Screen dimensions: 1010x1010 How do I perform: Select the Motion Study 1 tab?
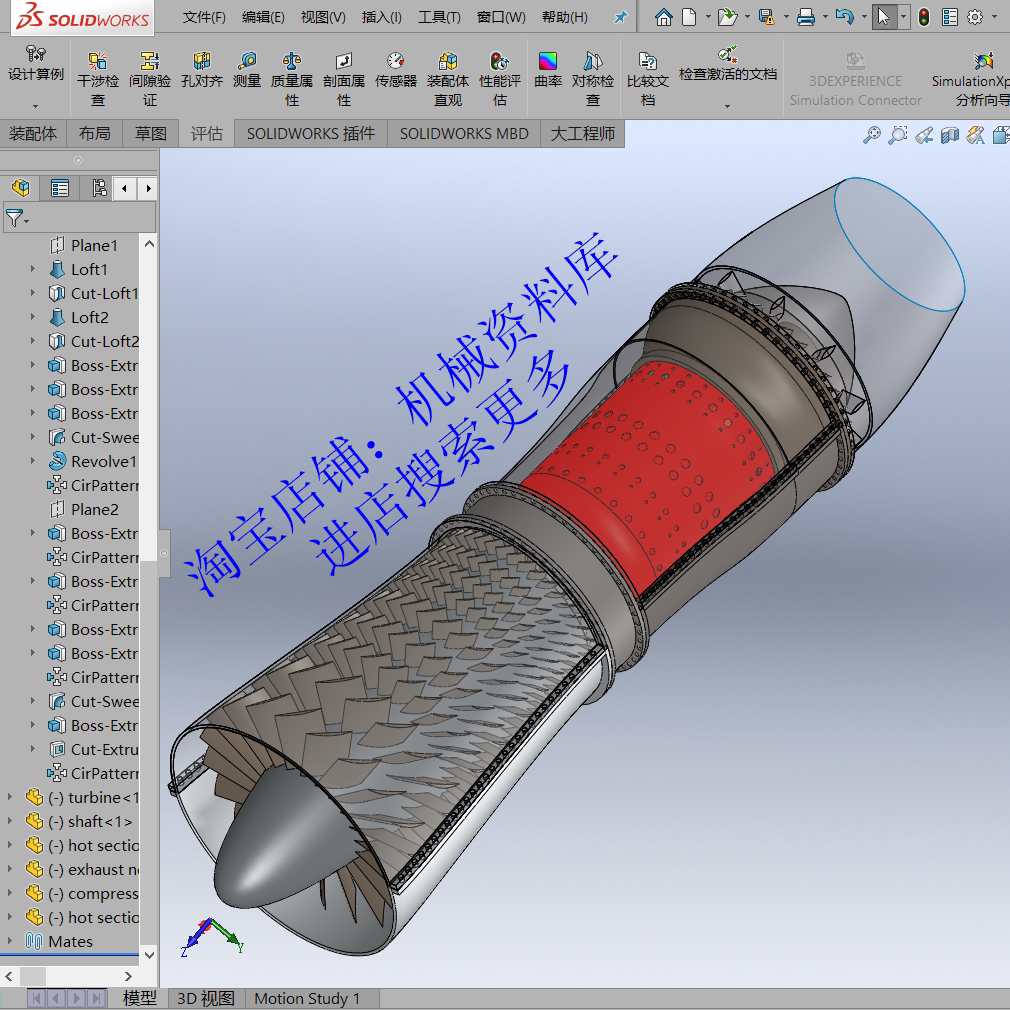pos(307,998)
